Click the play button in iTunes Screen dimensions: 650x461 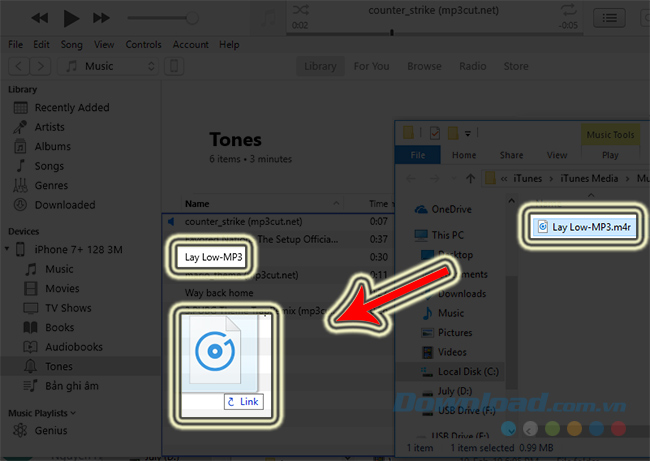pos(71,18)
